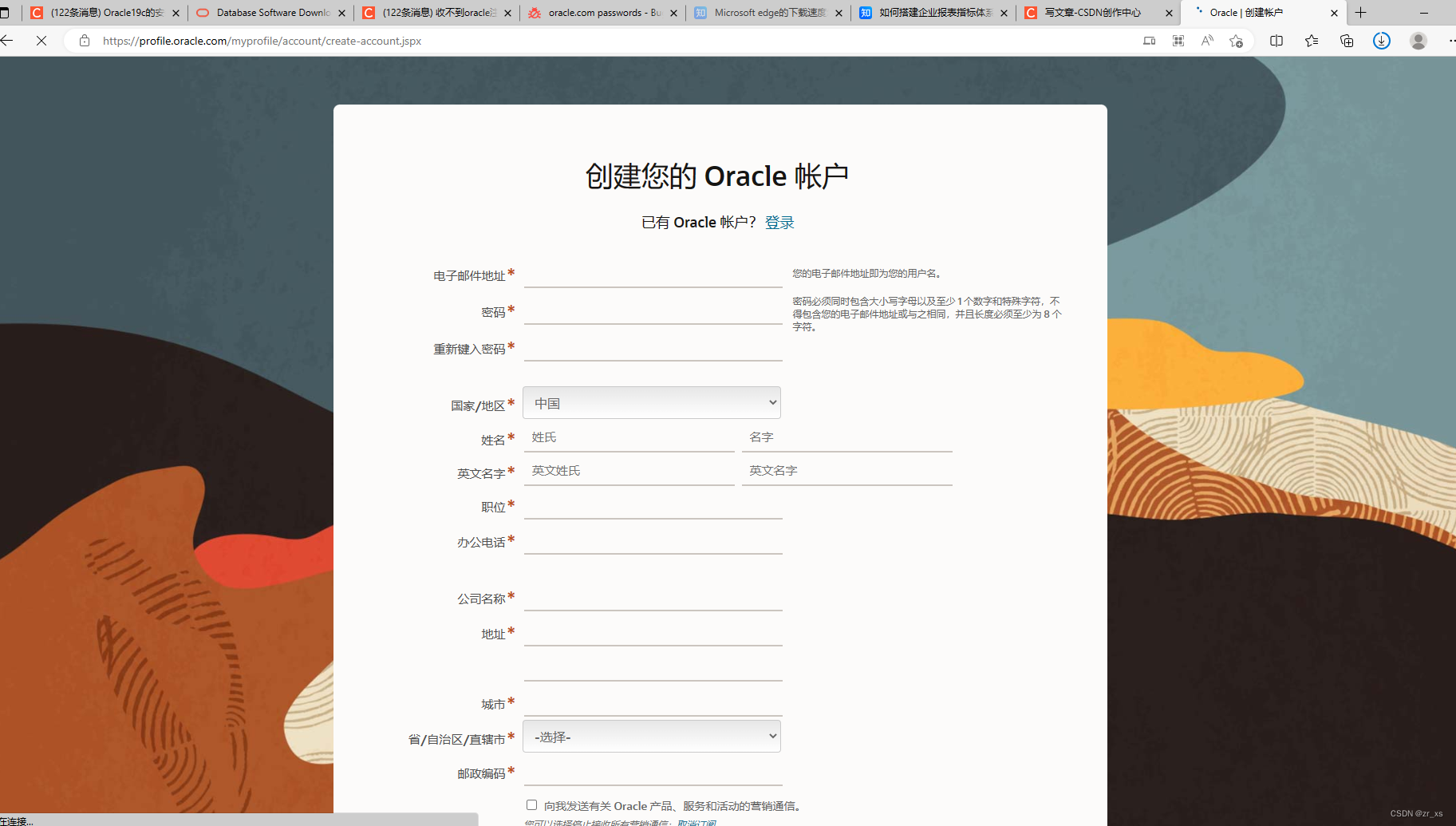Click the 登录 sign-in link
The height and width of the screenshot is (826, 1456).
pyautogui.click(x=779, y=222)
